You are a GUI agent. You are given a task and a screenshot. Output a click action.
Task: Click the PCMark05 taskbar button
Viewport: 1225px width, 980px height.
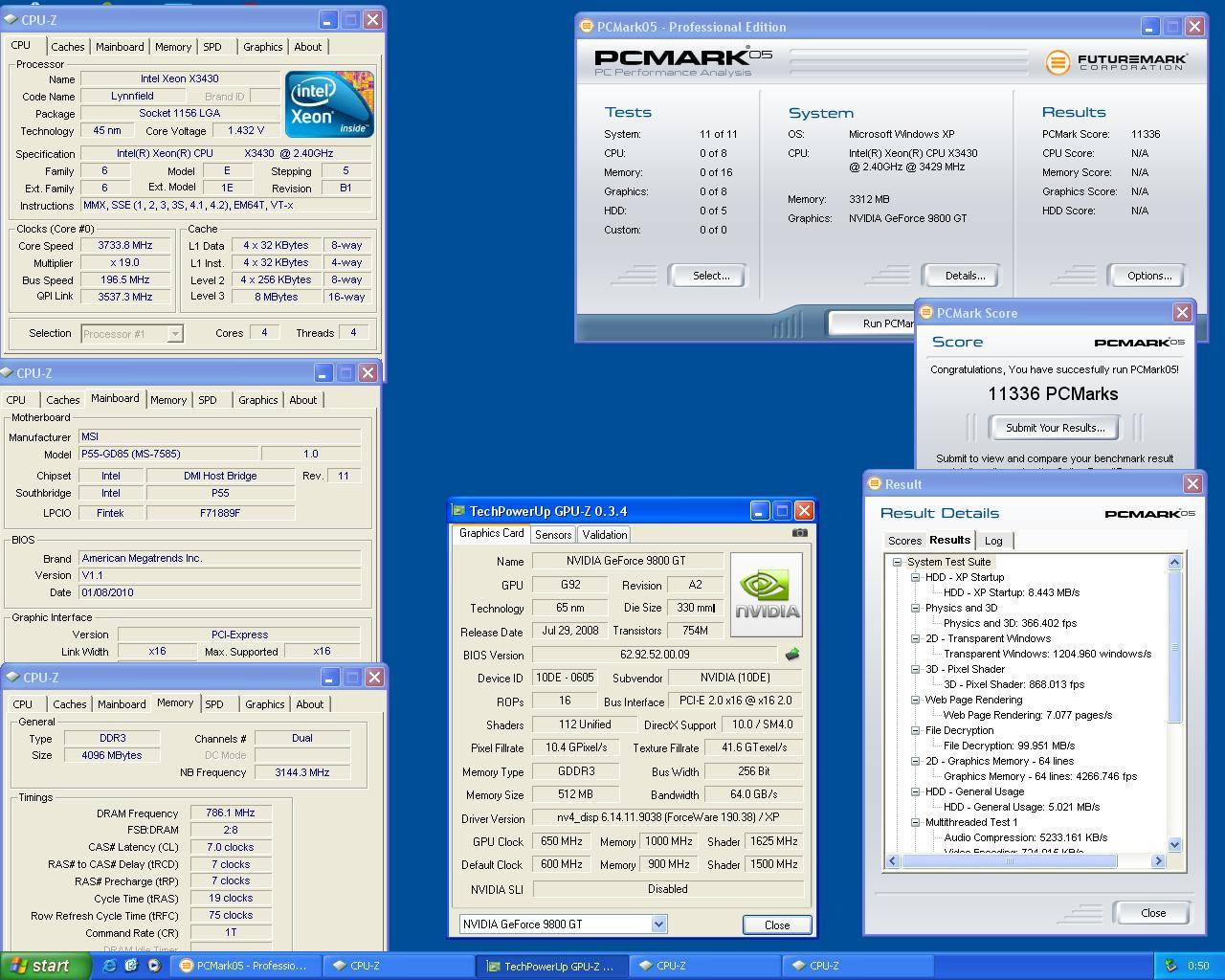(x=244, y=966)
